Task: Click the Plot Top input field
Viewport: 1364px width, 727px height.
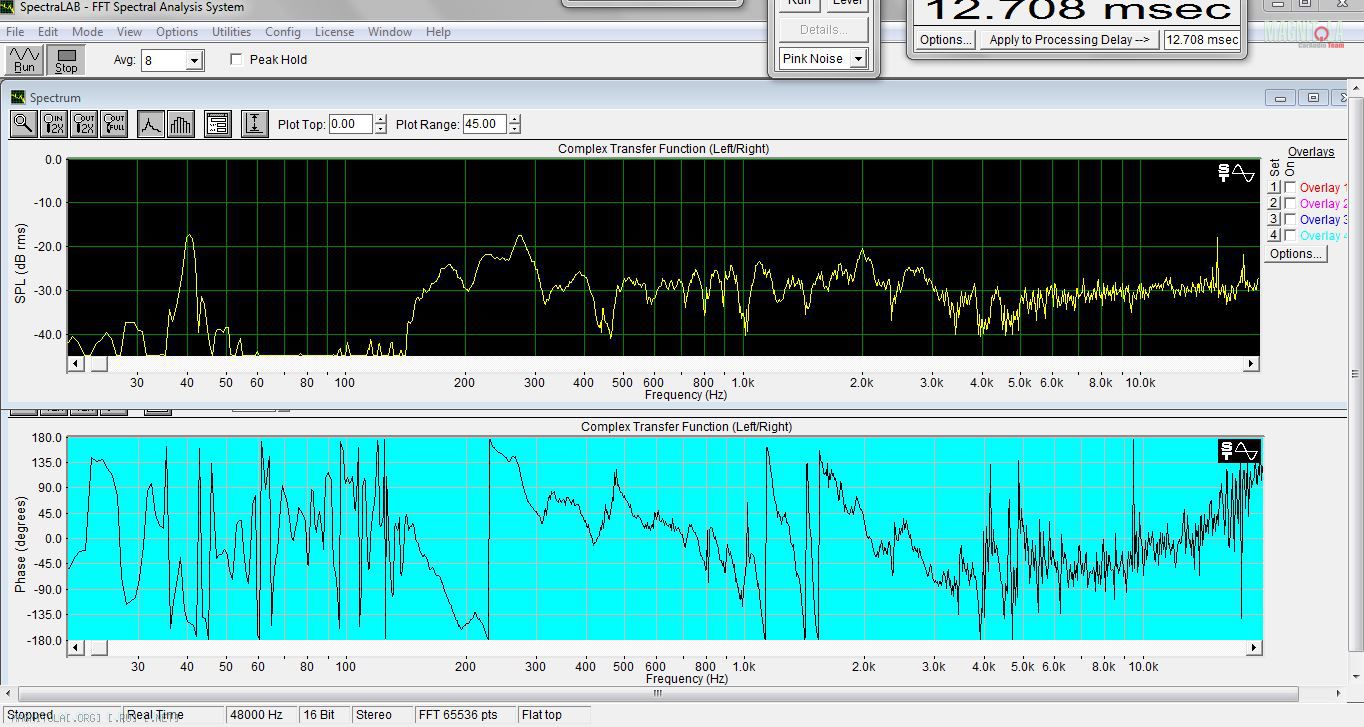Action: coord(350,124)
